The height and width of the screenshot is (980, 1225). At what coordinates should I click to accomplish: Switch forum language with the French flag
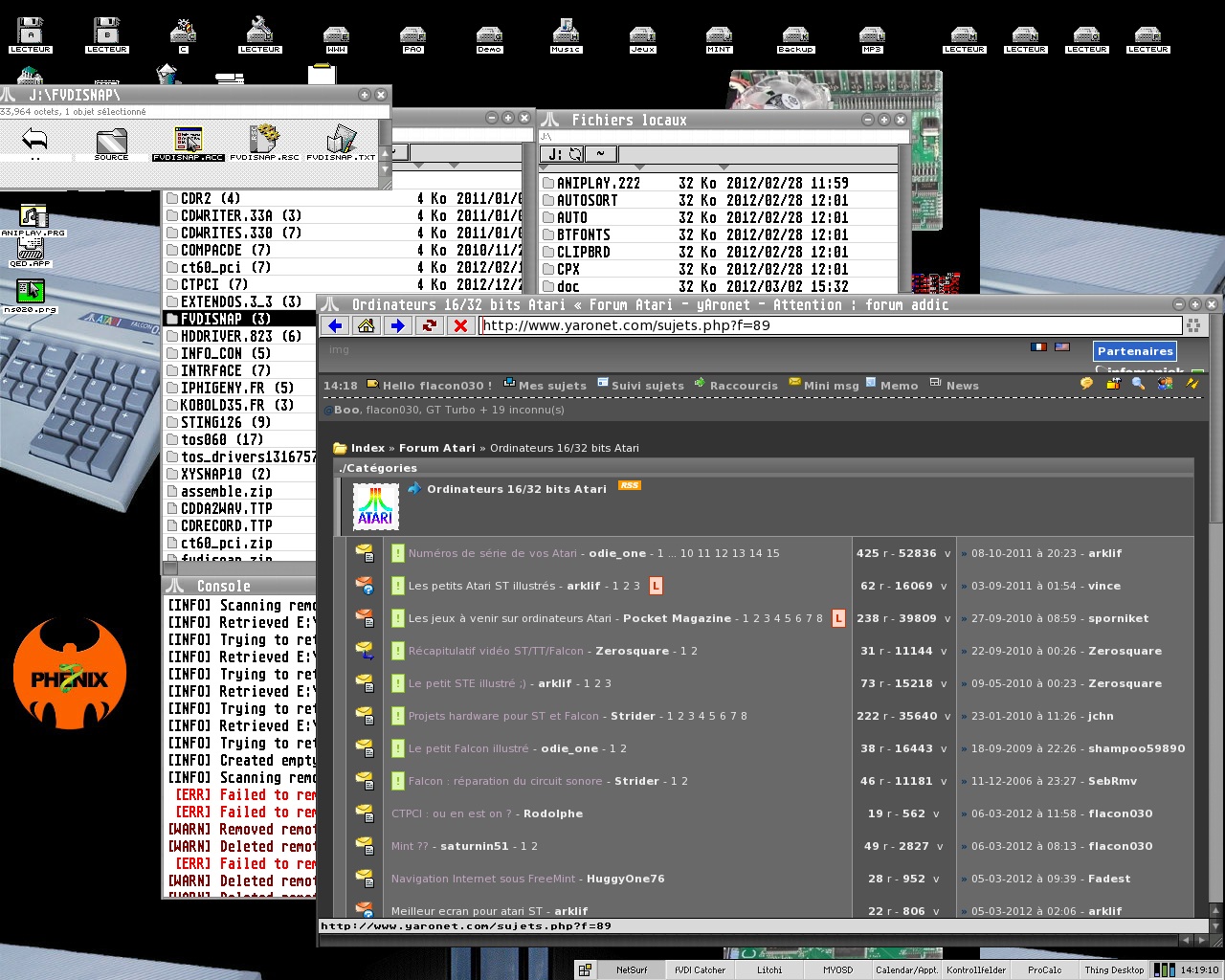coord(1038,346)
